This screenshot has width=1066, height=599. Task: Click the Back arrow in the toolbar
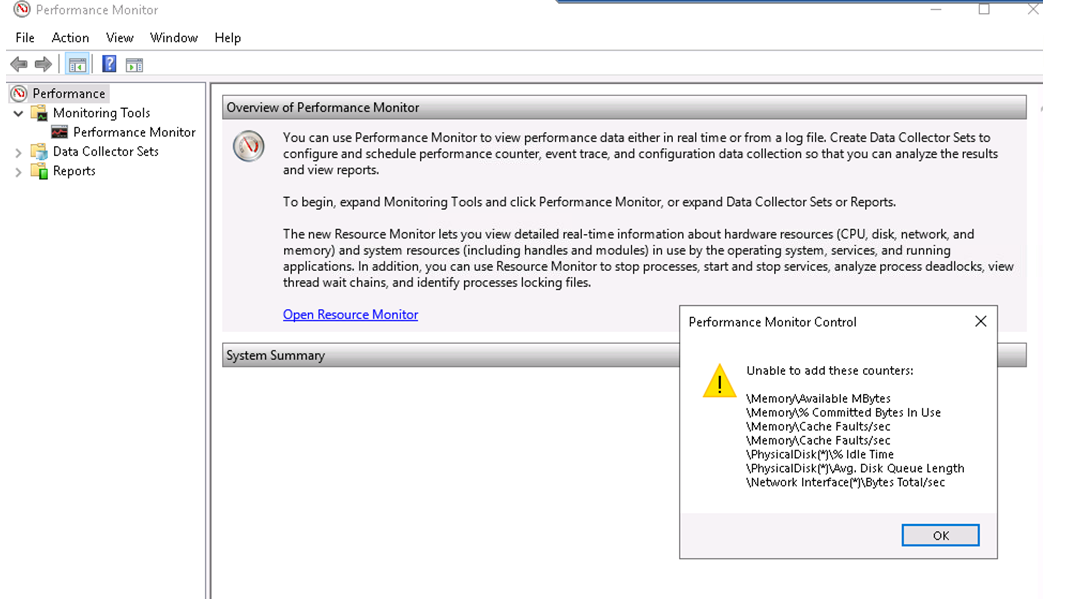click(18, 64)
